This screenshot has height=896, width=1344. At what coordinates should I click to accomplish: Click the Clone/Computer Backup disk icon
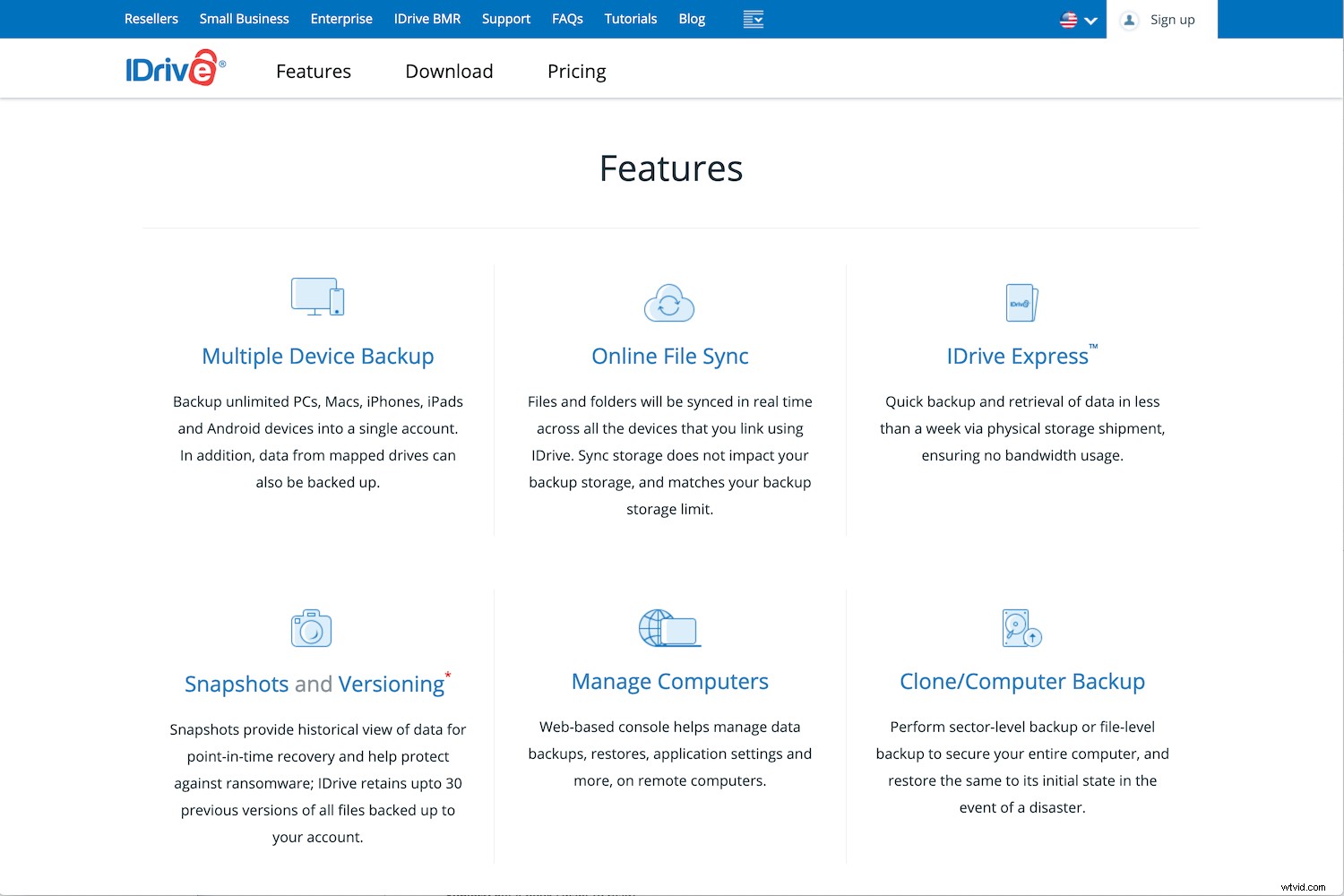tap(1021, 628)
